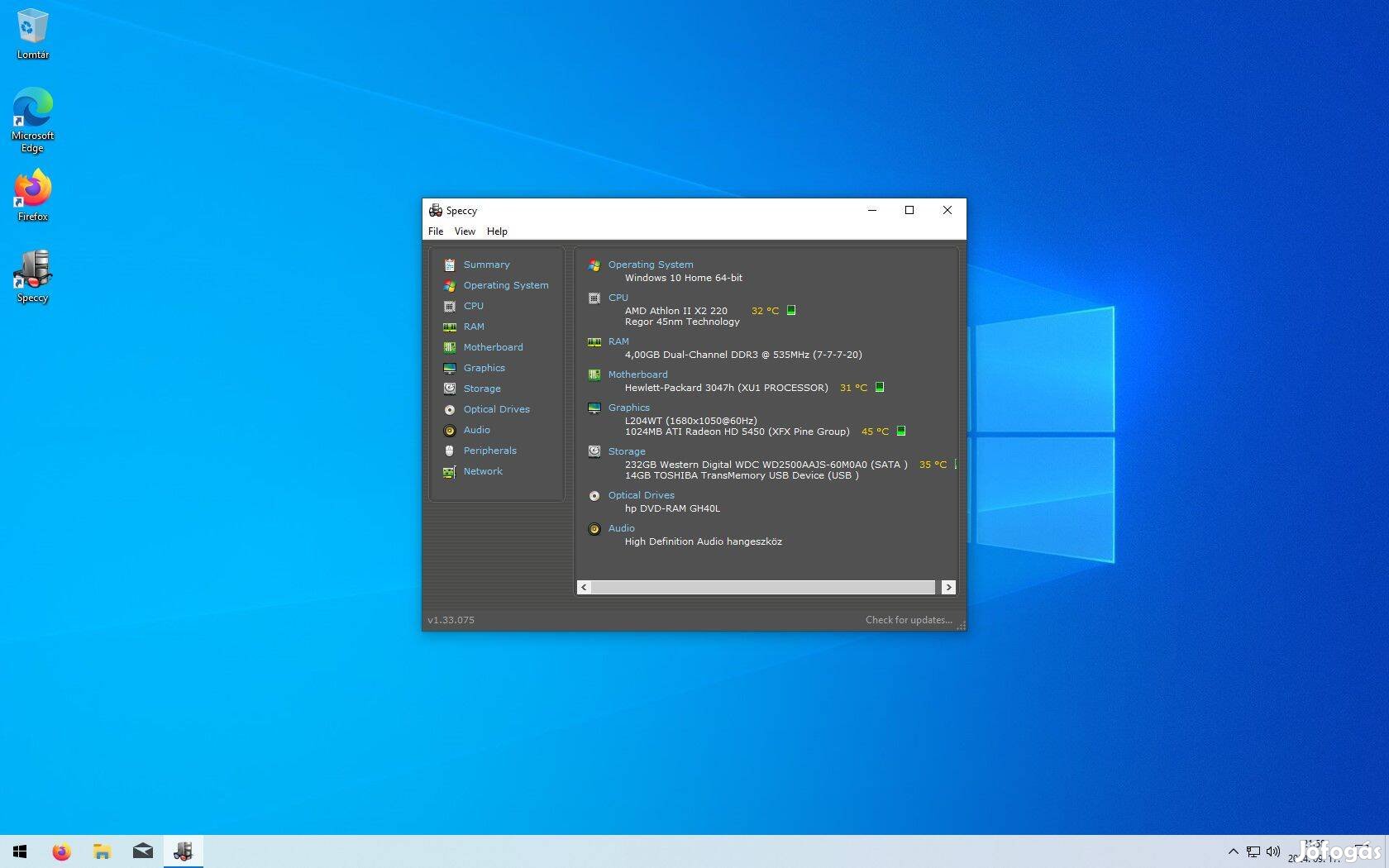Image resolution: width=1389 pixels, height=868 pixels.
Task: Select Speccy desktop shortcut
Action: click(x=32, y=277)
